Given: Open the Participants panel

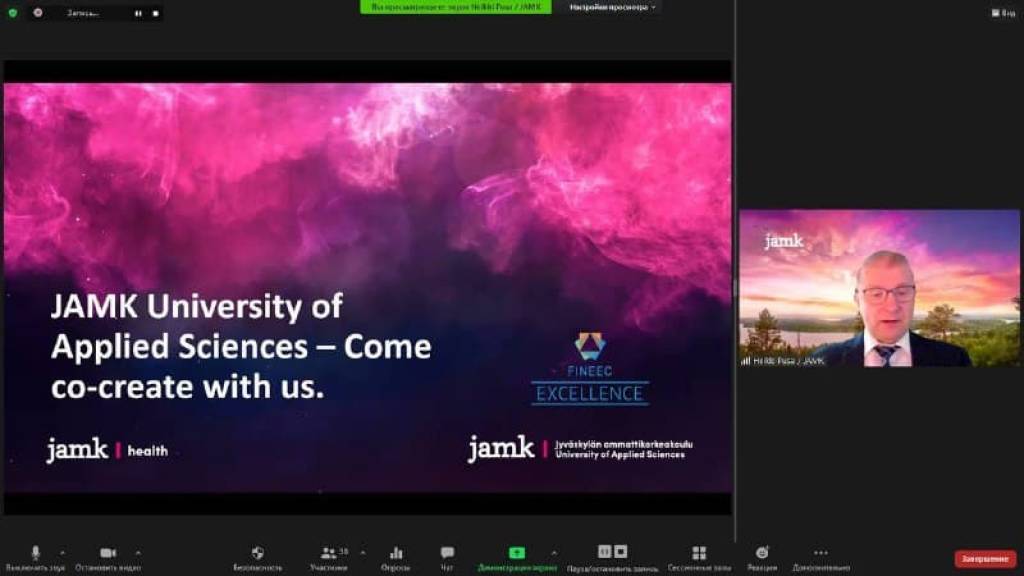Looking at the screenshot, I should pos(328,553).
